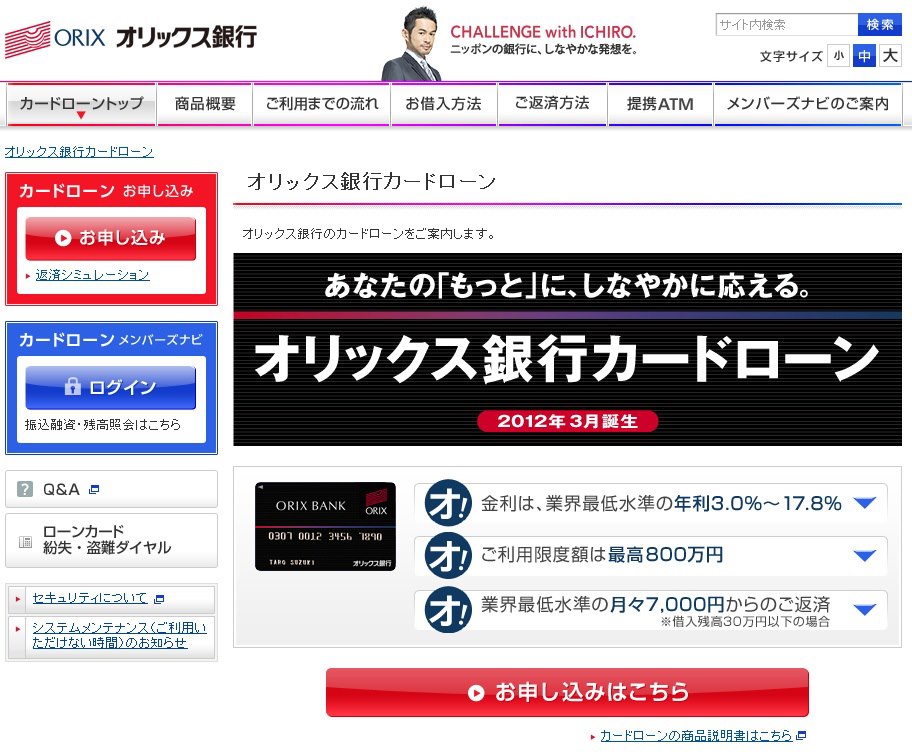Click the オリックス銀行カードローン main banner
The width and height of the screenshot is (912, 754).
coord(567,350)
